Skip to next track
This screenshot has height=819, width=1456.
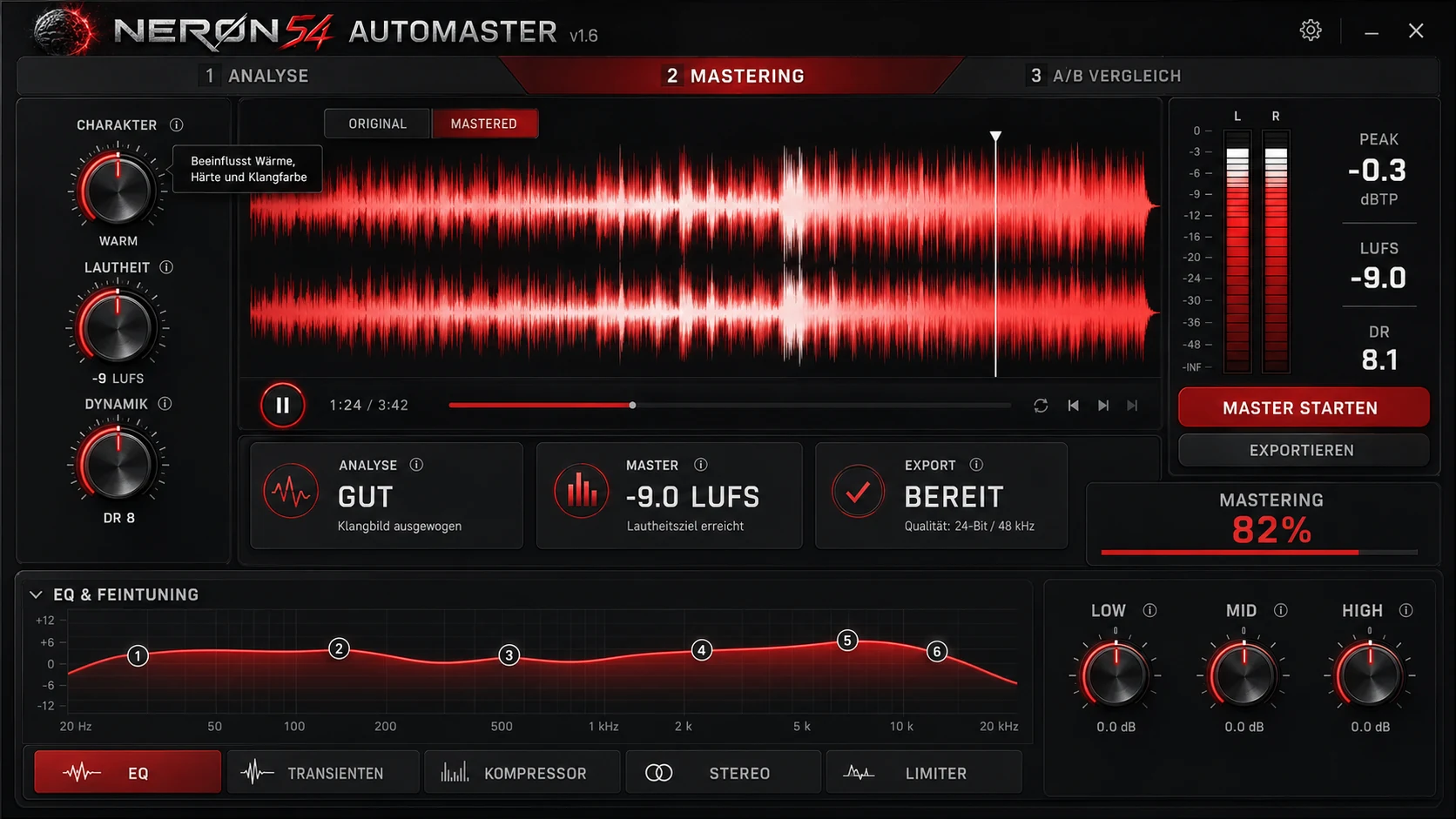point(1103,406)
